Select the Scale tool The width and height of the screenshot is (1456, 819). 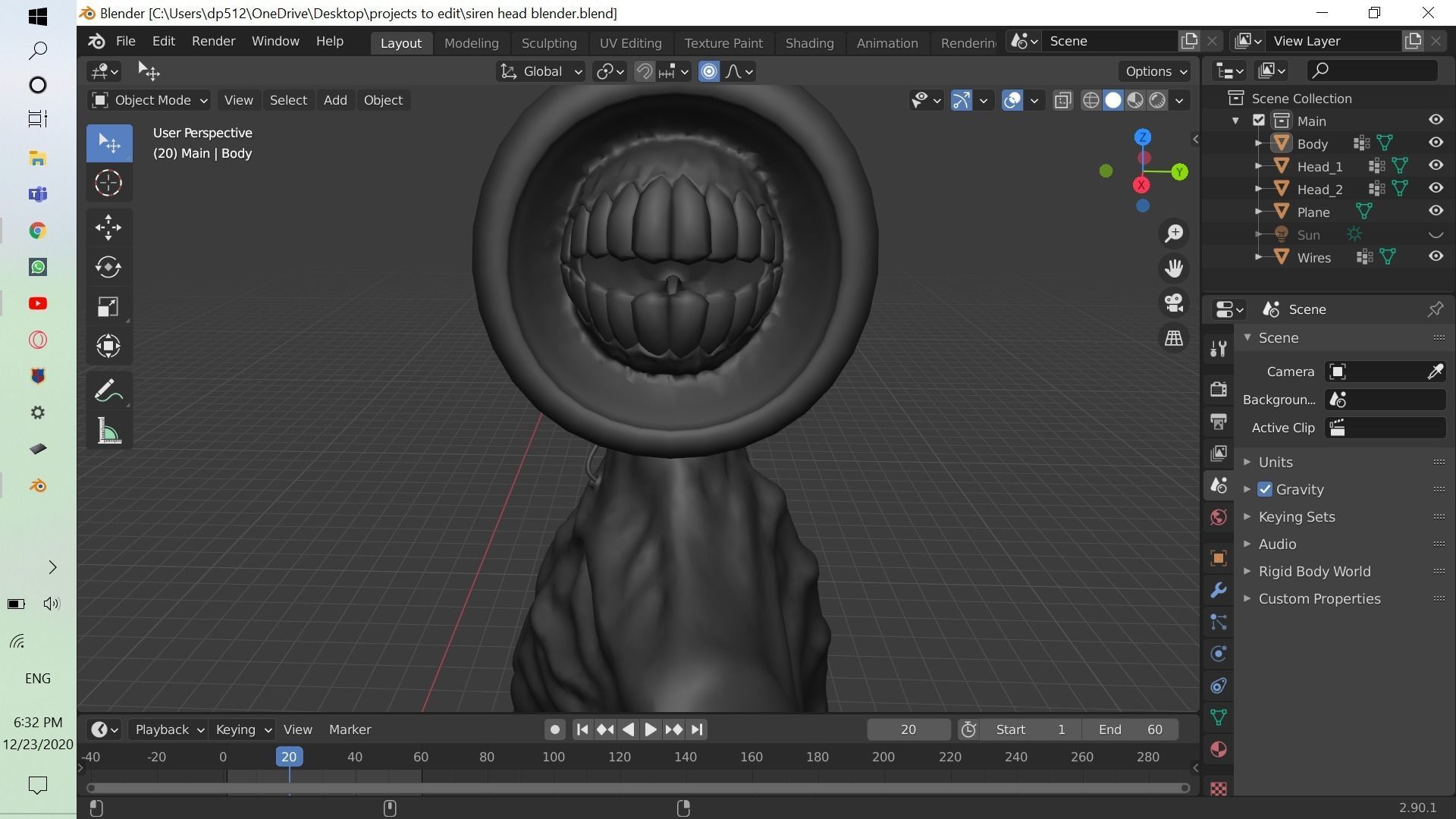[x=109, y=306]
